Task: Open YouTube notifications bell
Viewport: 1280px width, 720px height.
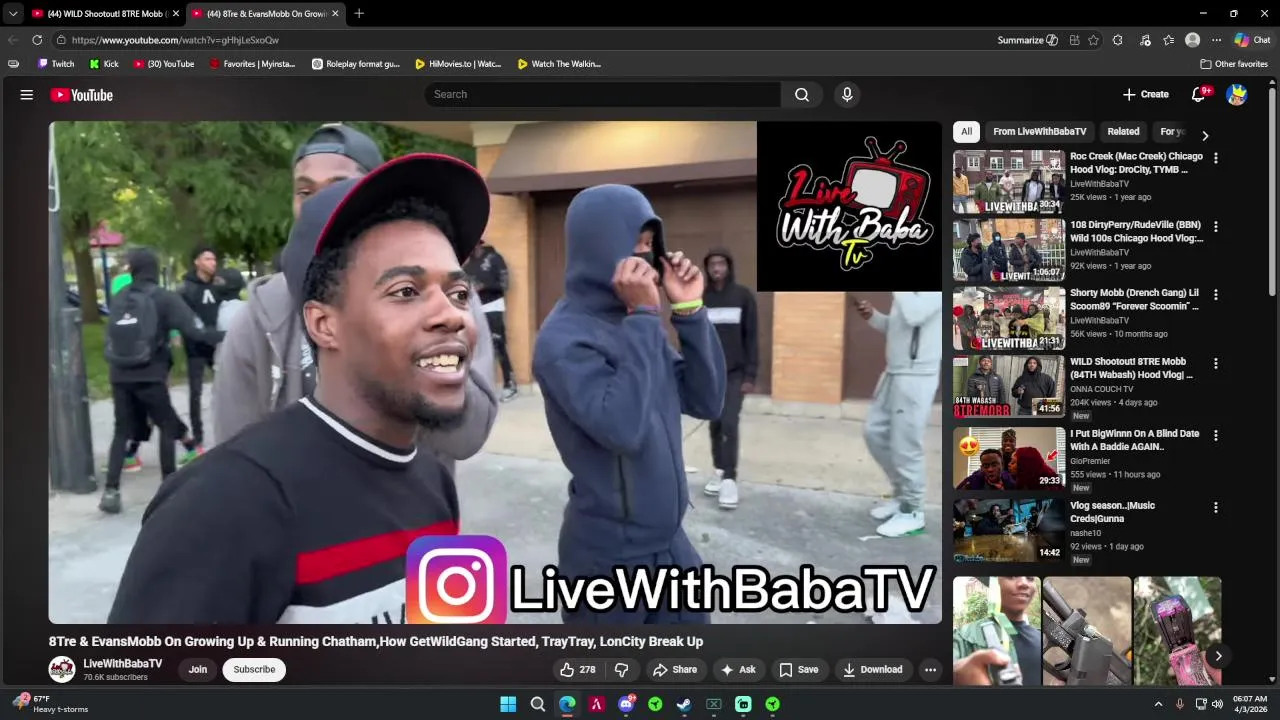Action: point(1199,94)
